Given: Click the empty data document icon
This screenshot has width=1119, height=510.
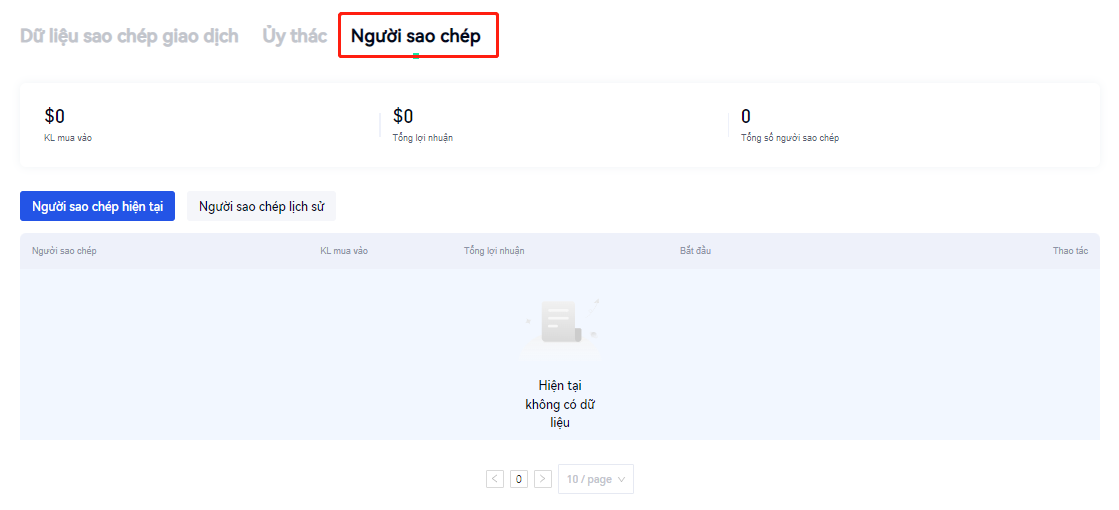Looking at the screenshot, I should (x=561, y=323).
